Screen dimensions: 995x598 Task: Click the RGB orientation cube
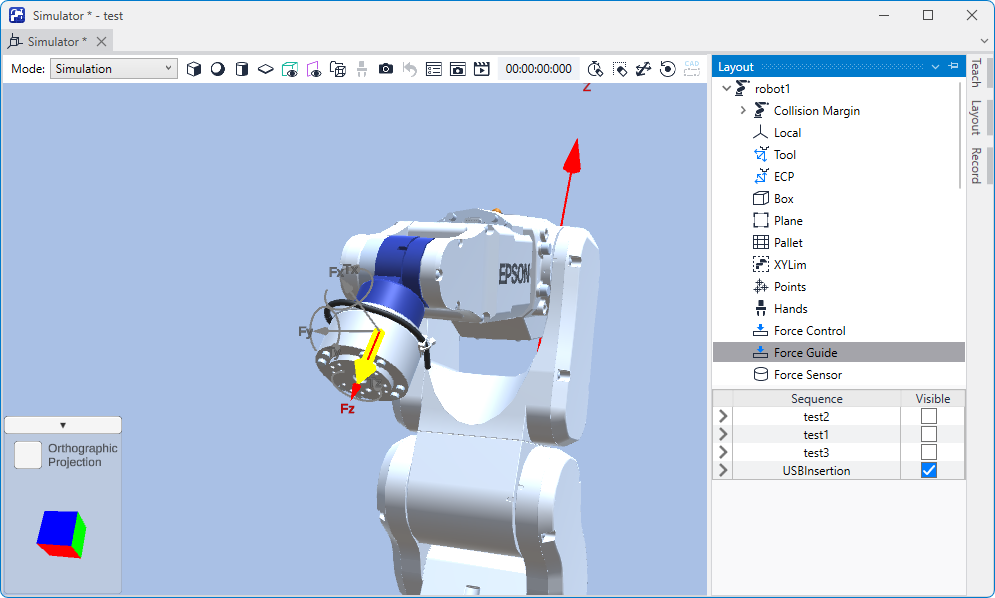[x=61, y=535]
